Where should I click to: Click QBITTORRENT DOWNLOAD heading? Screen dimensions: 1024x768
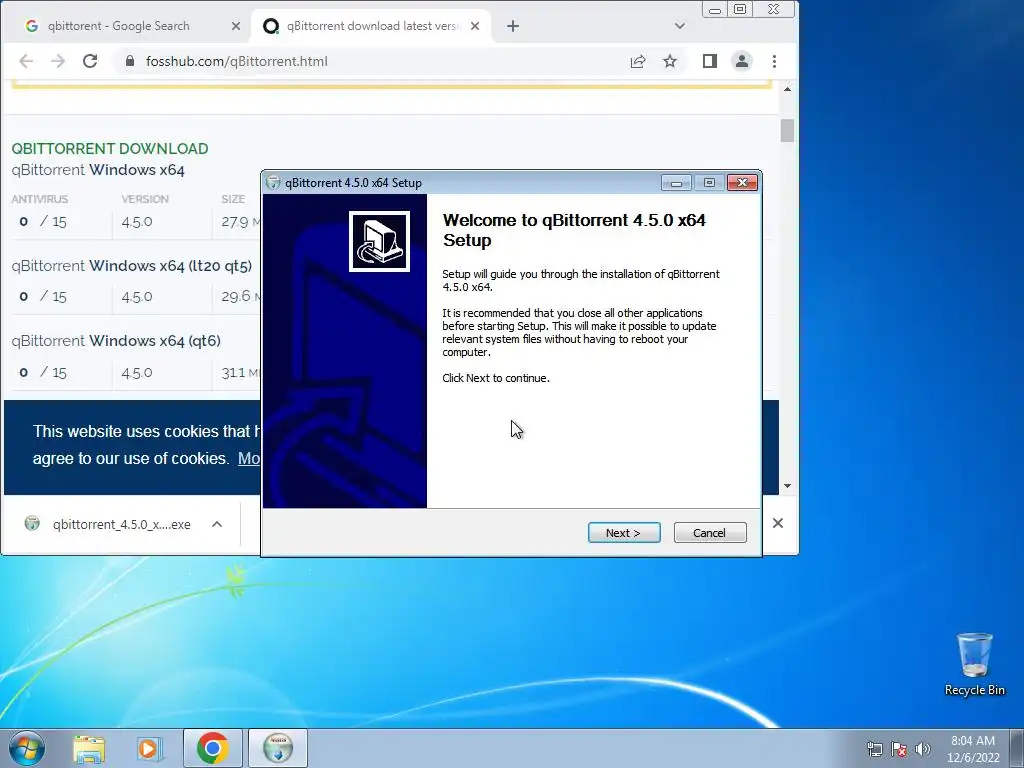pyautogui.click(x=110, y=149)
